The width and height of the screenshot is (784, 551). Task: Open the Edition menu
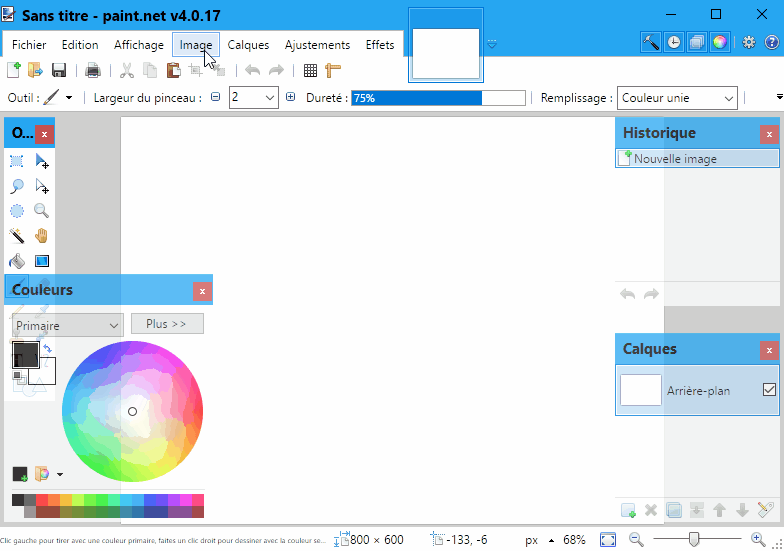(x=80, y=45)
